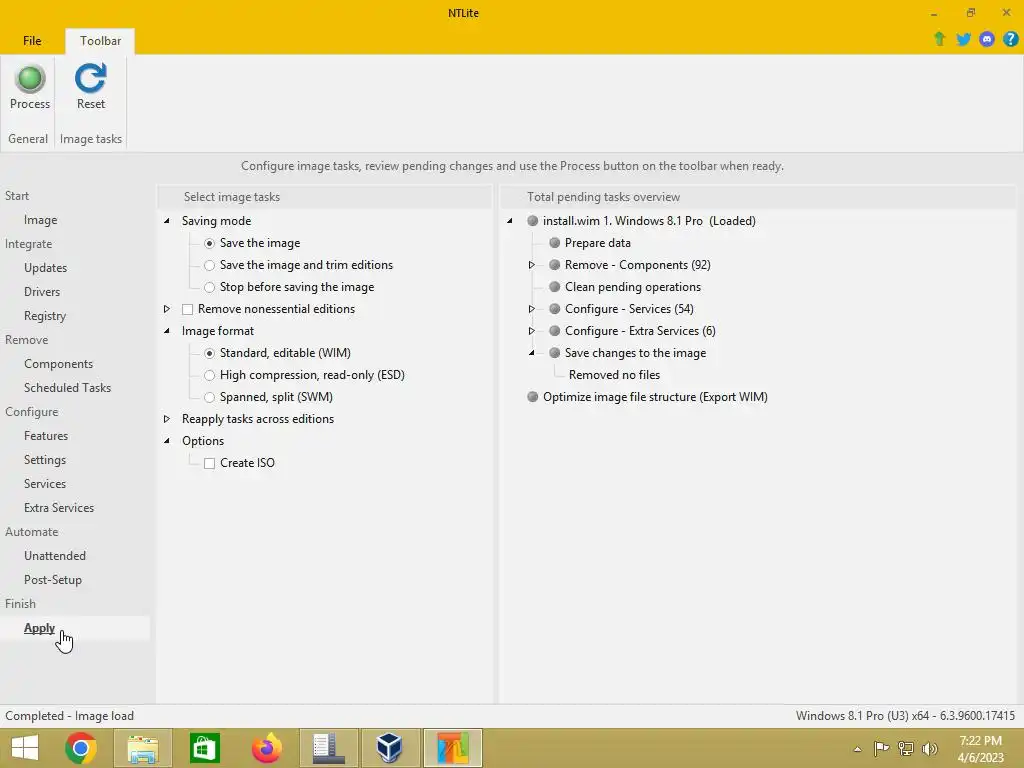
Task: Open Windows Start button on taskbar
Action: 25,748
